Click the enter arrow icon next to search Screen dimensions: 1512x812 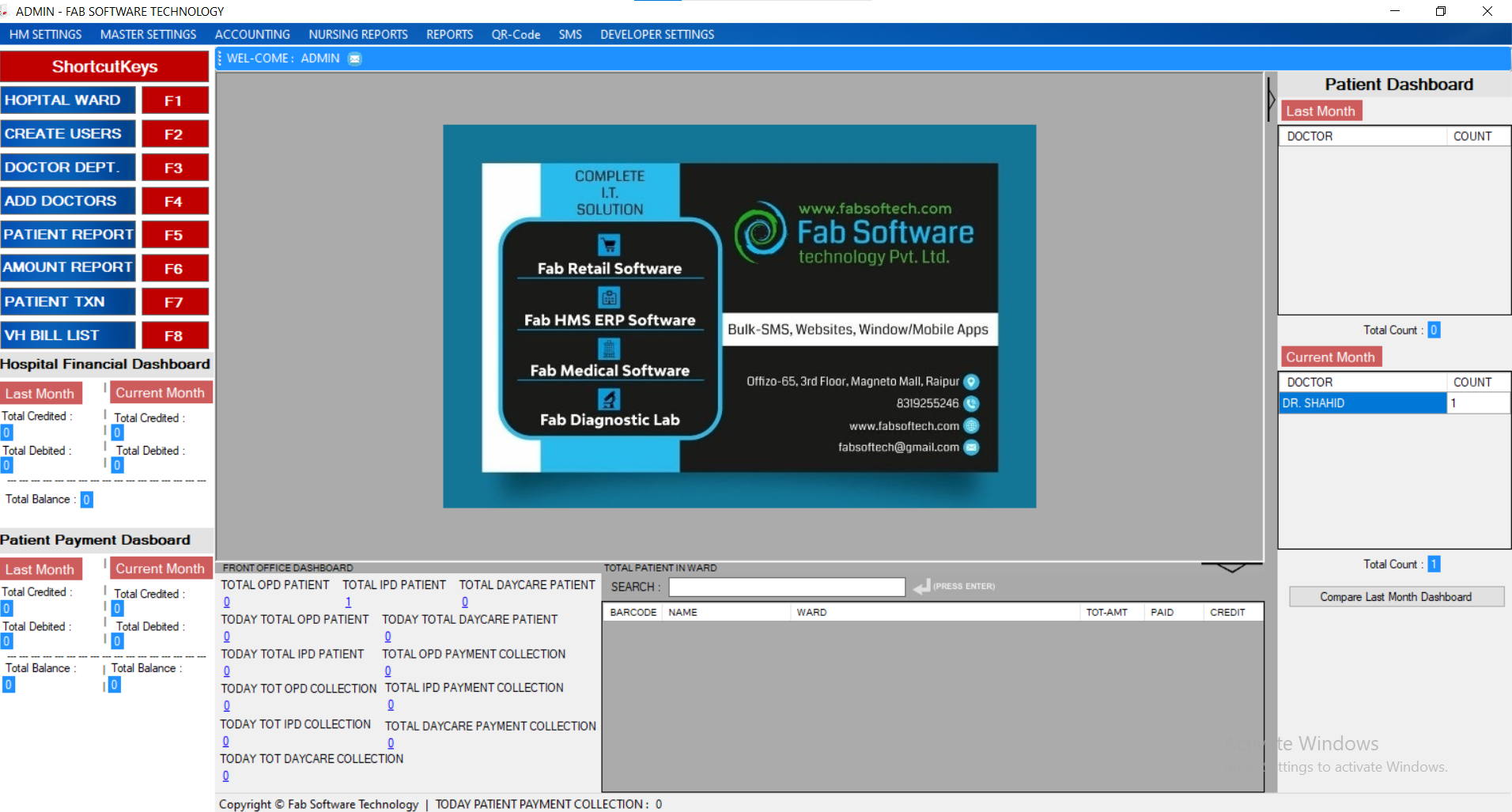click(x=921, y=587)
